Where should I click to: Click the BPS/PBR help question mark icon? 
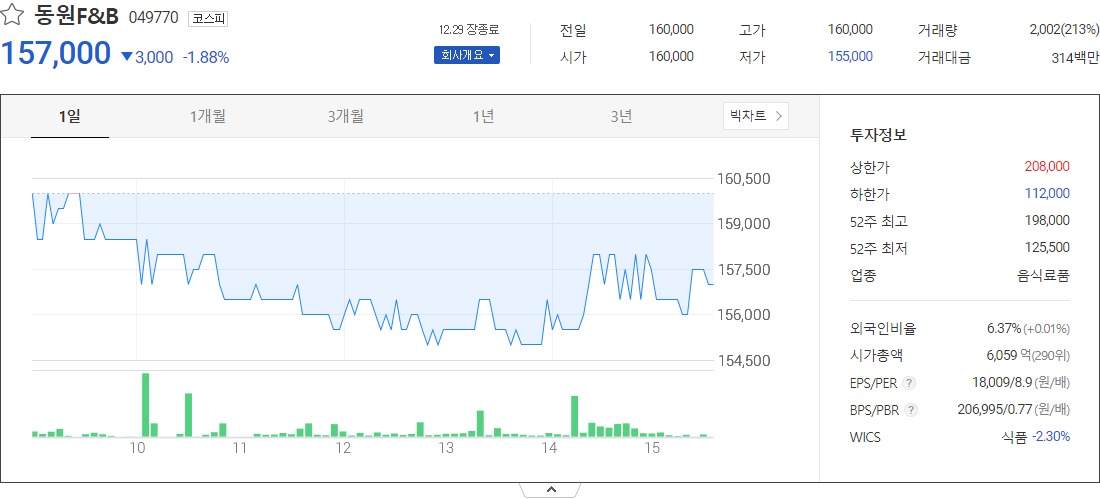pyautogui.click(x=911, y=410)
